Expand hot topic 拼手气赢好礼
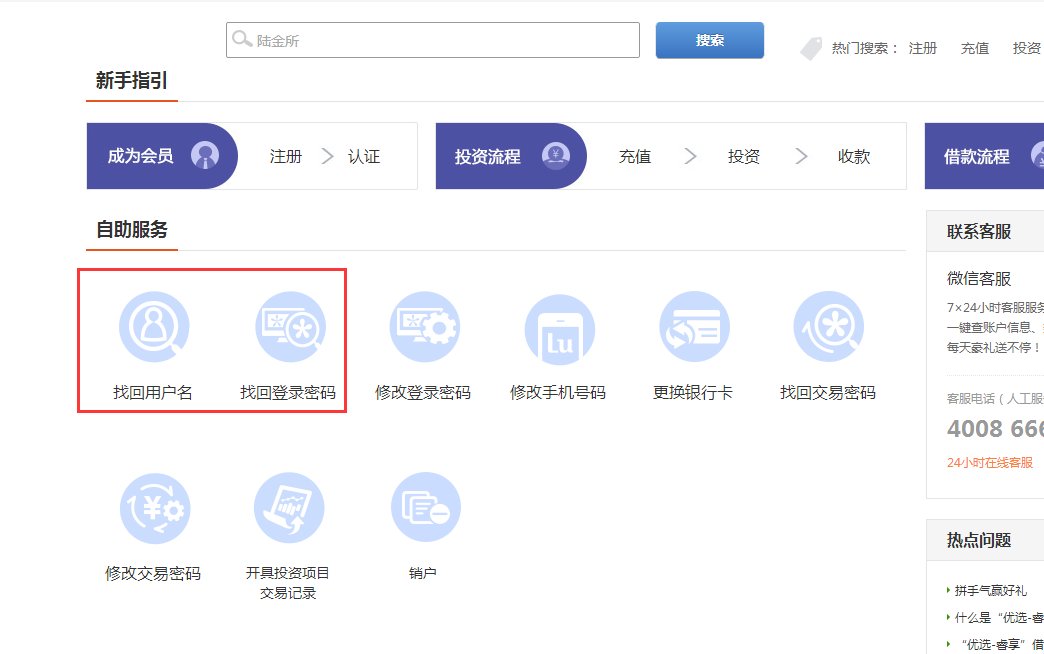The height and width of the screenshot is (654, 1044). click(991, 589)
